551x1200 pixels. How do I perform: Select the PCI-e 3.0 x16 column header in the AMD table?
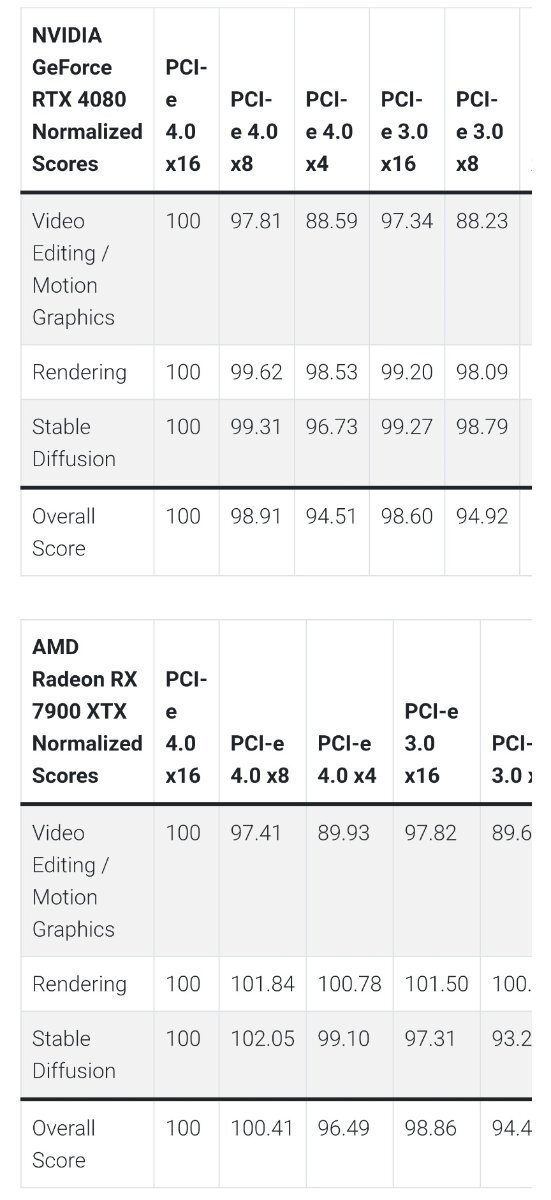point(431,743)
